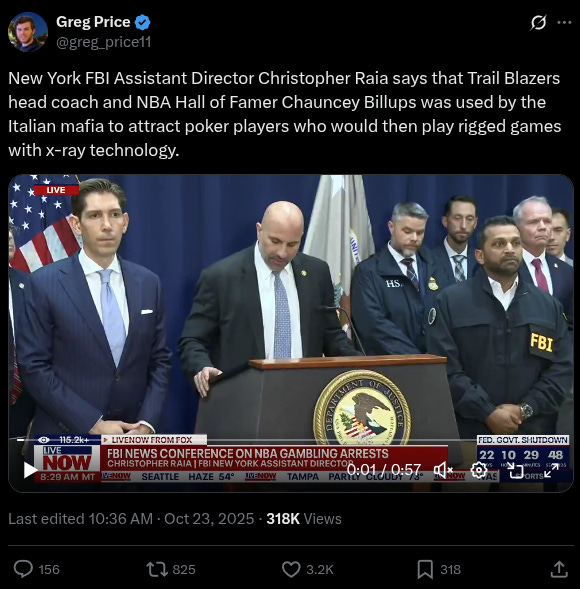View the 318K Views analytics
580x589 pixels.
(x=304, y=519)
